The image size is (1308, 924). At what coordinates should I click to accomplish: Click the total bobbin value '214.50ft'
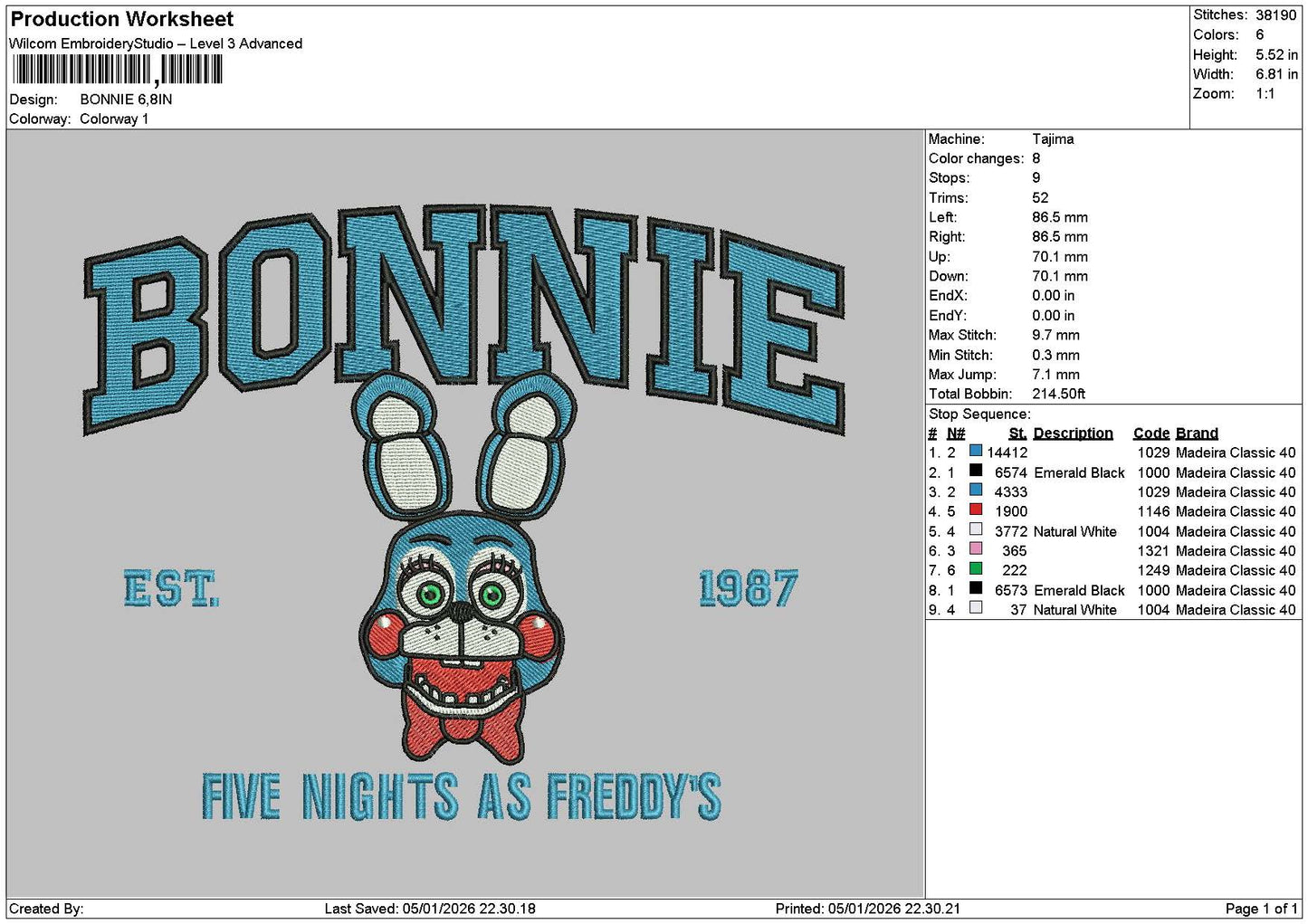1058,394
